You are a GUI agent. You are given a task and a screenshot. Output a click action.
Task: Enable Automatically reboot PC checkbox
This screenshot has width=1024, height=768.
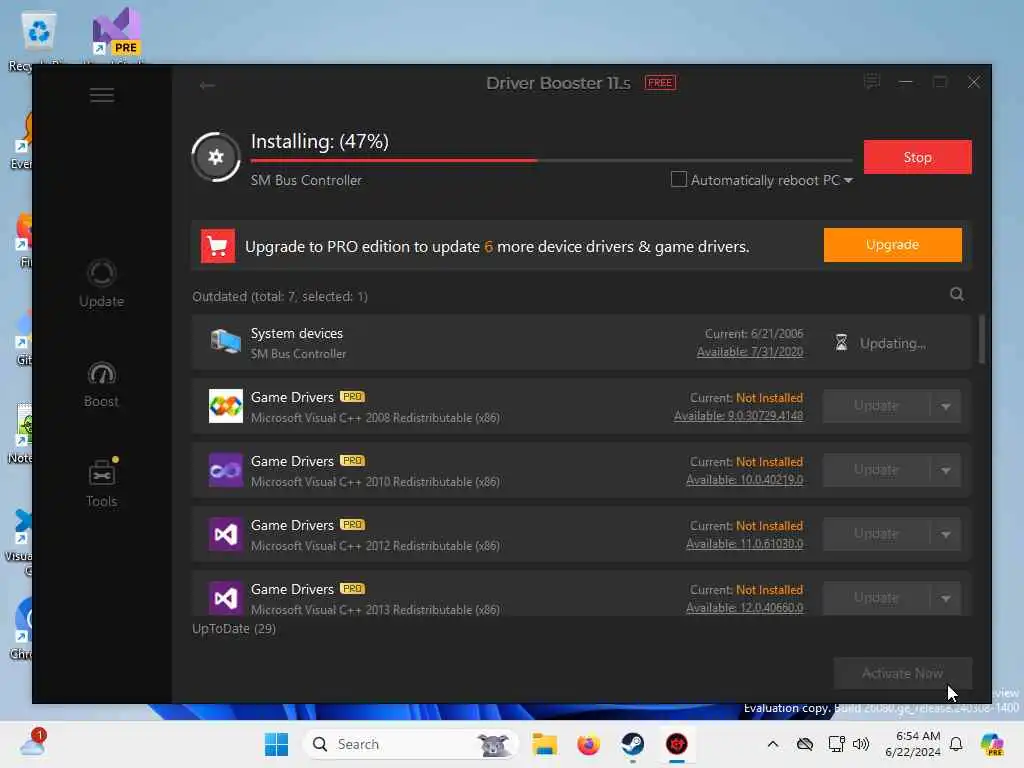tap(679, 179)
